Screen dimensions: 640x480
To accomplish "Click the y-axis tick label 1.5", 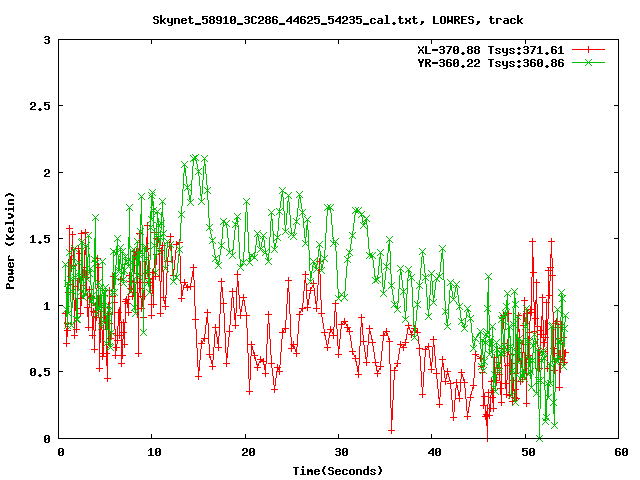I will point(40,239).
